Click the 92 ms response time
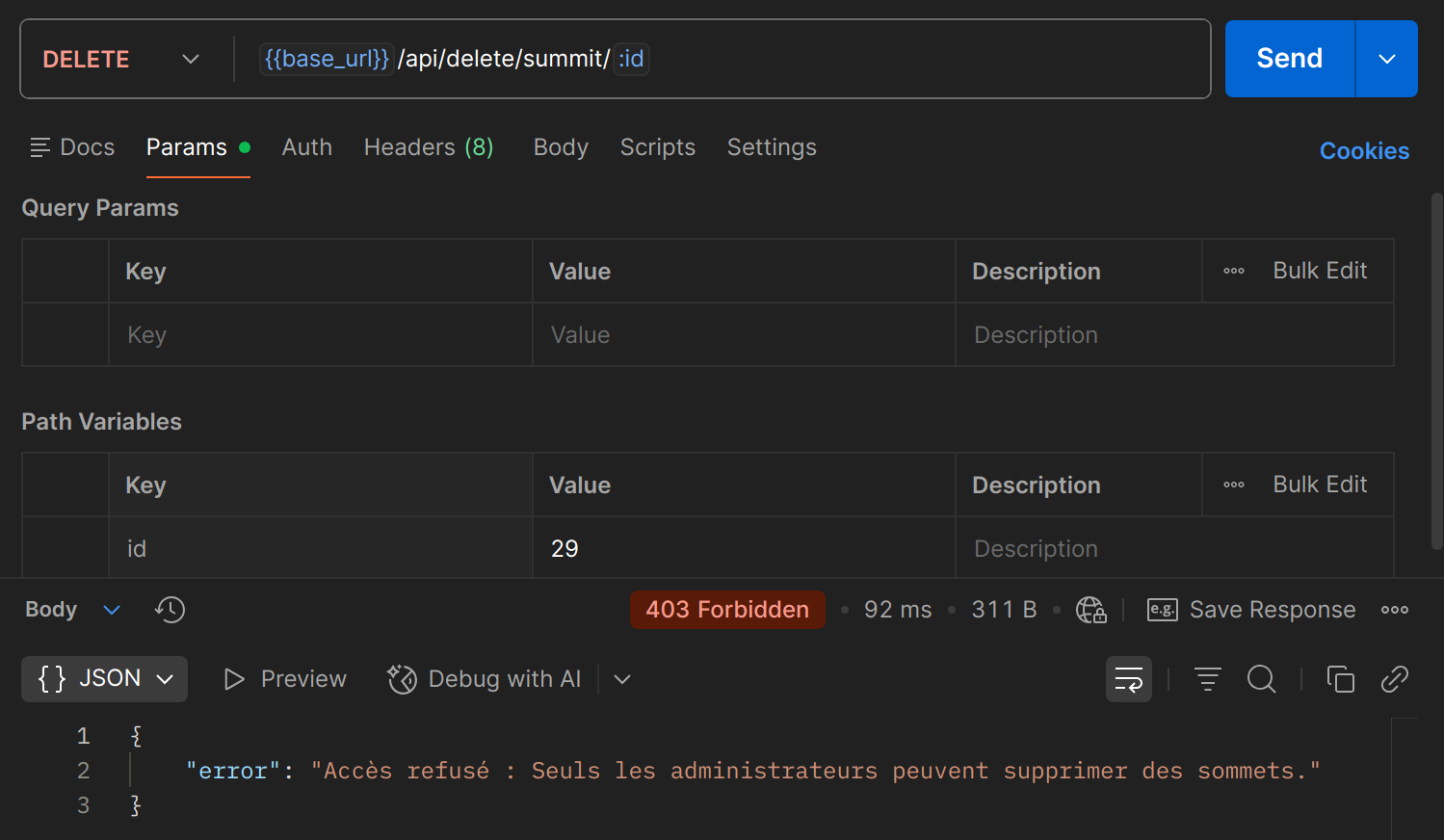The width and height of the screenshot is (1444, 840). pos(898,610)
